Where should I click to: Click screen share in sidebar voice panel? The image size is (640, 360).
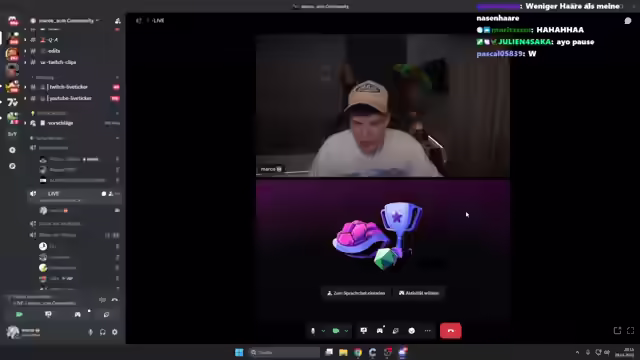[48, 314]
